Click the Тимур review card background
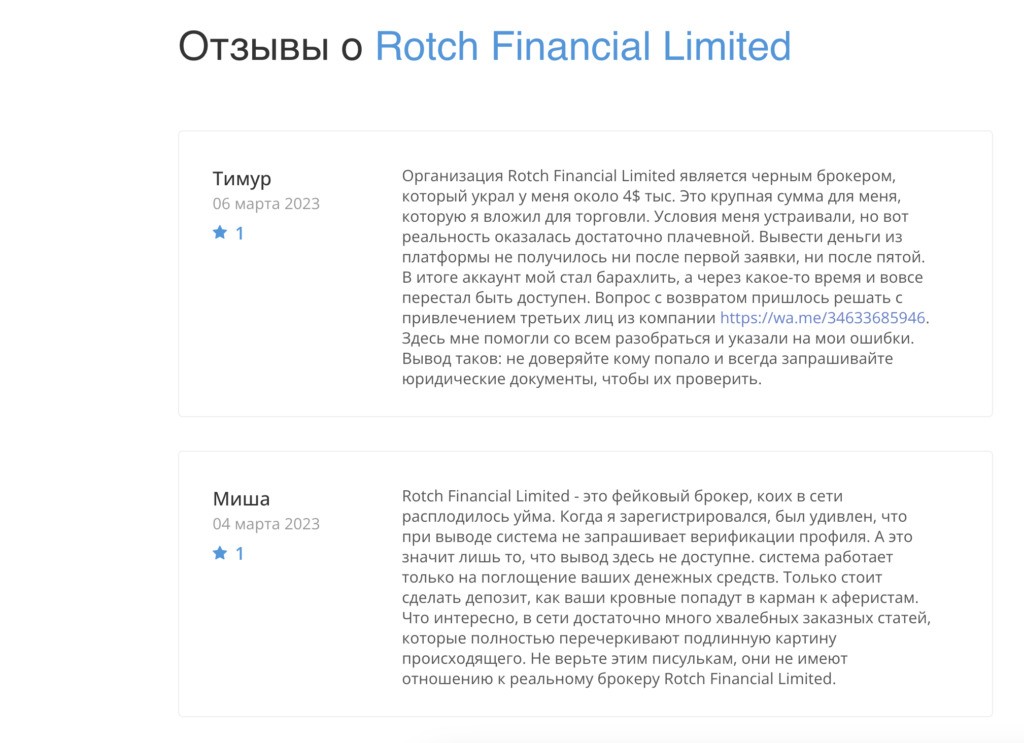This screenshot has height=743, width=1024. pyautogui.click(x=585, y=274)
